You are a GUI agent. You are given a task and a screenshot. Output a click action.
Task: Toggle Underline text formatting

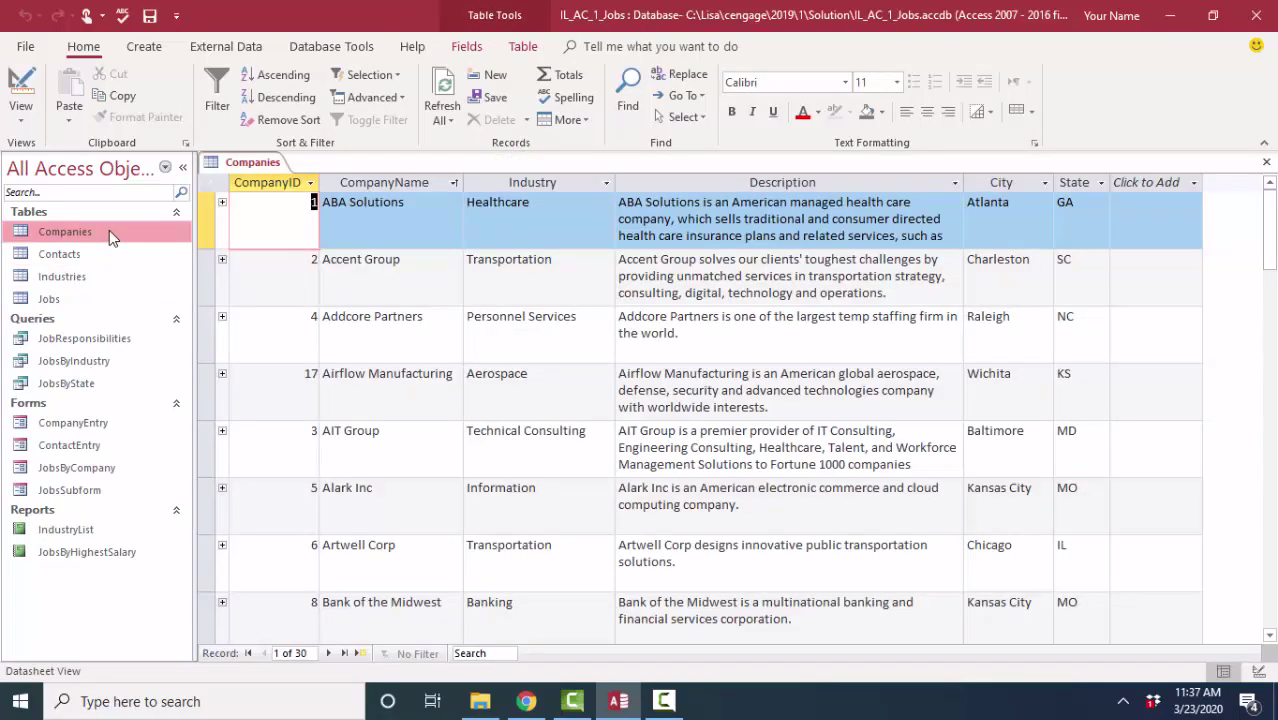[x=773, y=112]
